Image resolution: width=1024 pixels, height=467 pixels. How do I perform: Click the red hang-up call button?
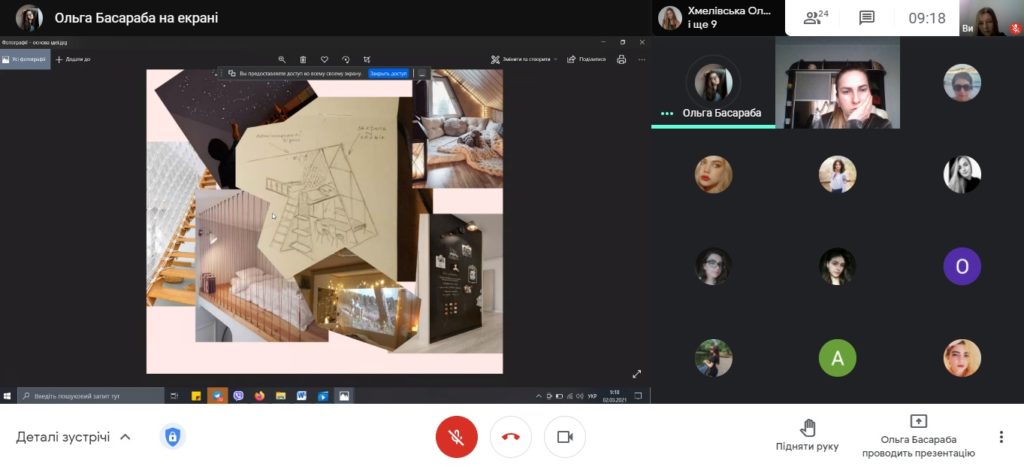coord(510,437)
